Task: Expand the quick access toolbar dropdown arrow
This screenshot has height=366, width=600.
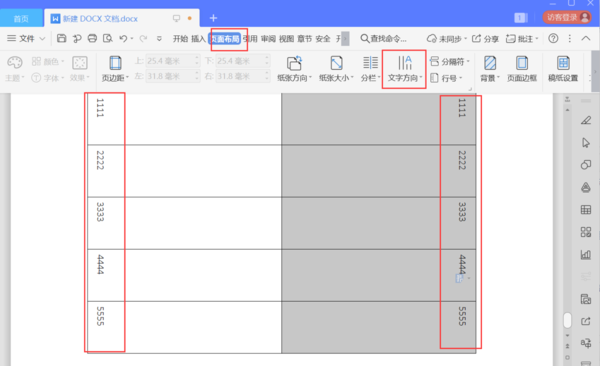Action: [x=159, y=38]
